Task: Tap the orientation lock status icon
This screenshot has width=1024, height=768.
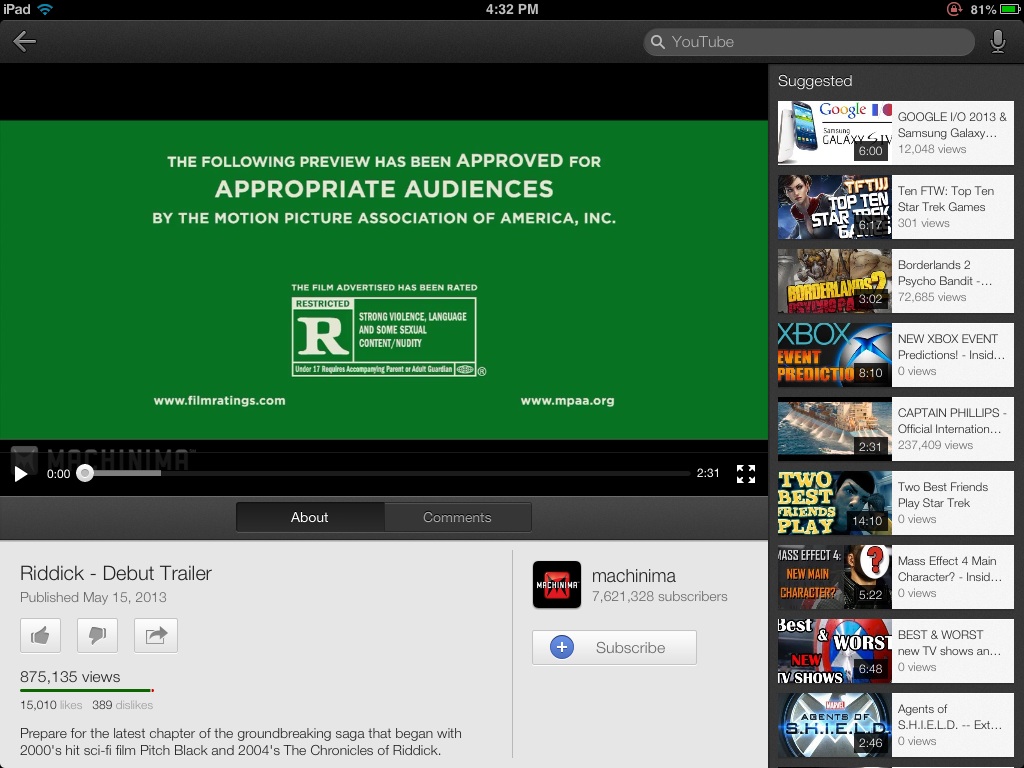Action: [x=954, y=9]
